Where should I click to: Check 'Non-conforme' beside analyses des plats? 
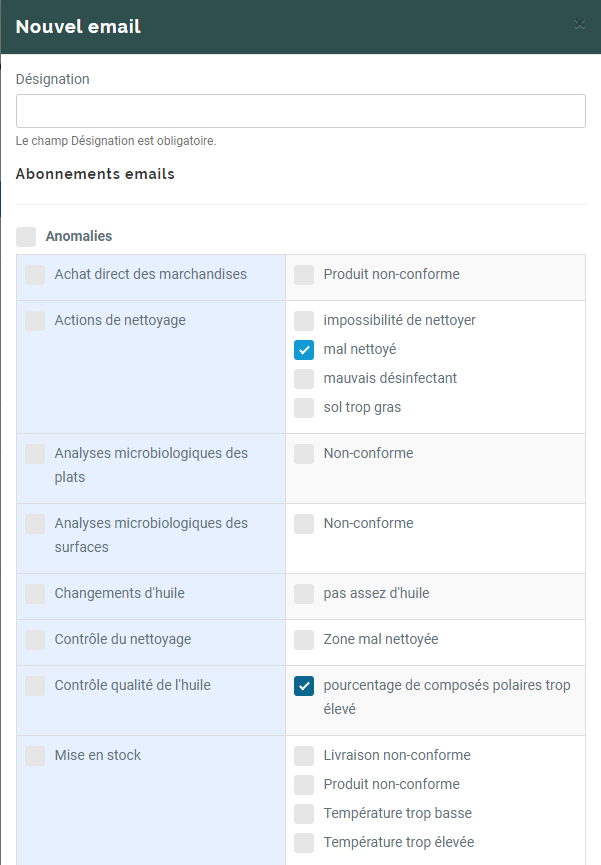pos(303,453)
